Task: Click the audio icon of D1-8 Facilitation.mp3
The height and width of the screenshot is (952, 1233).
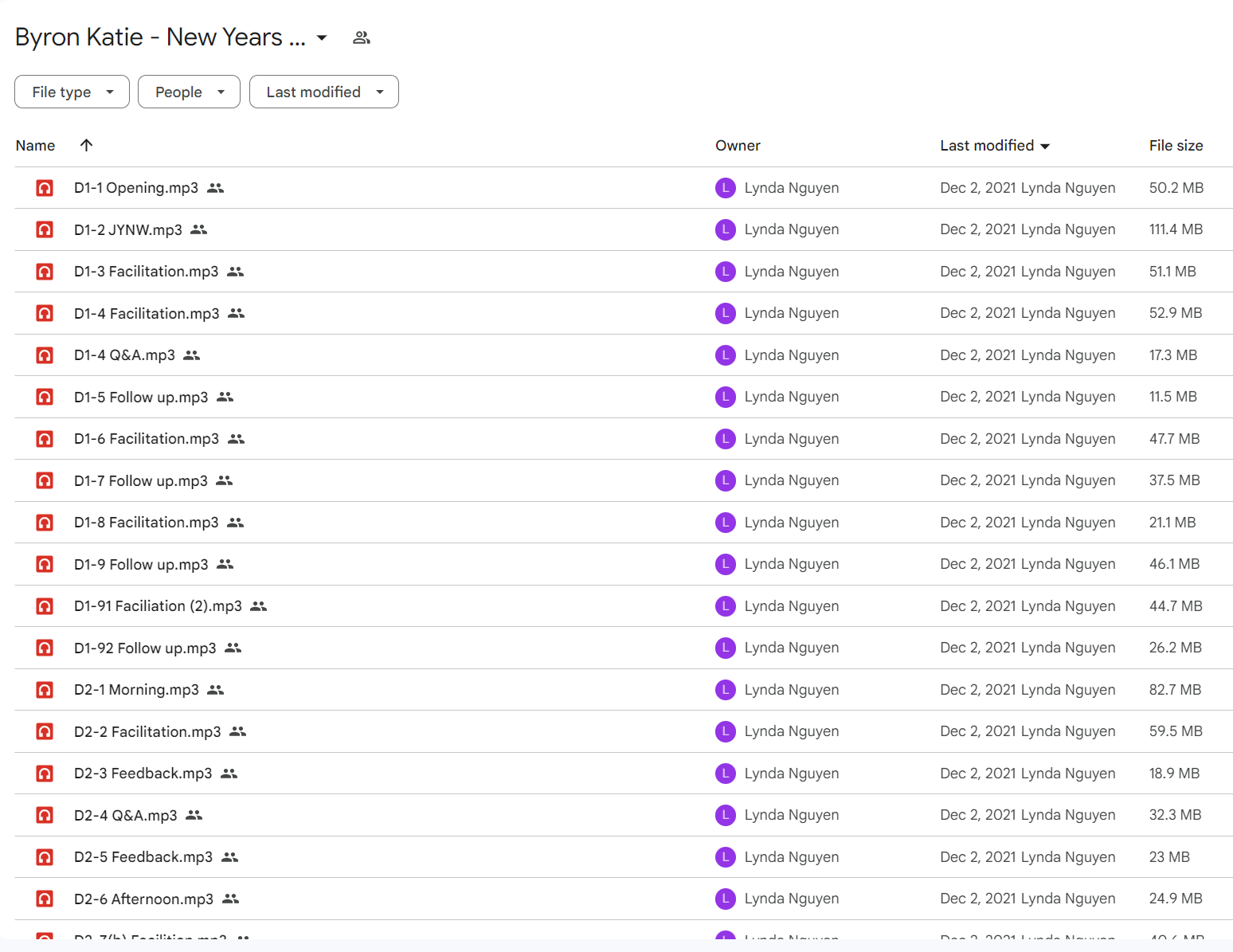Action: [45, 523]
